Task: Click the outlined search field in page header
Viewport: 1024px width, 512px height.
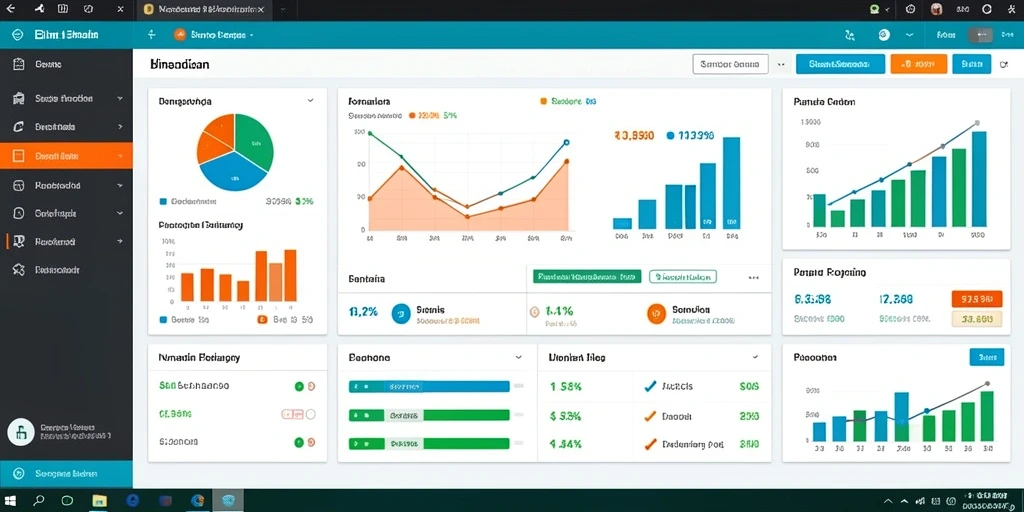Action: pyautogui.click(x=729, y=64)
